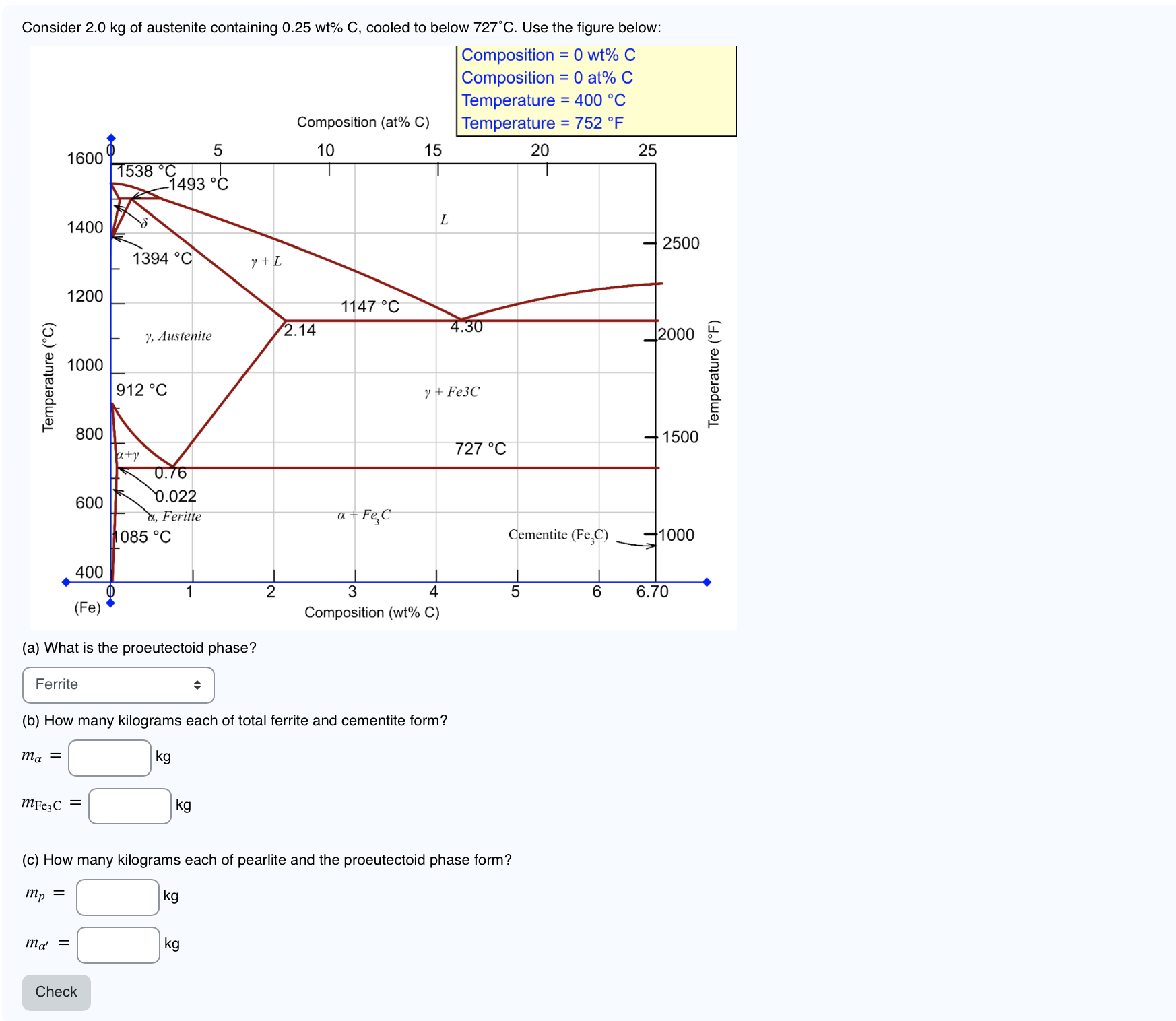Click the γ + Fe3C region label
The image size is (1176, 1021).
pos(452,392)
